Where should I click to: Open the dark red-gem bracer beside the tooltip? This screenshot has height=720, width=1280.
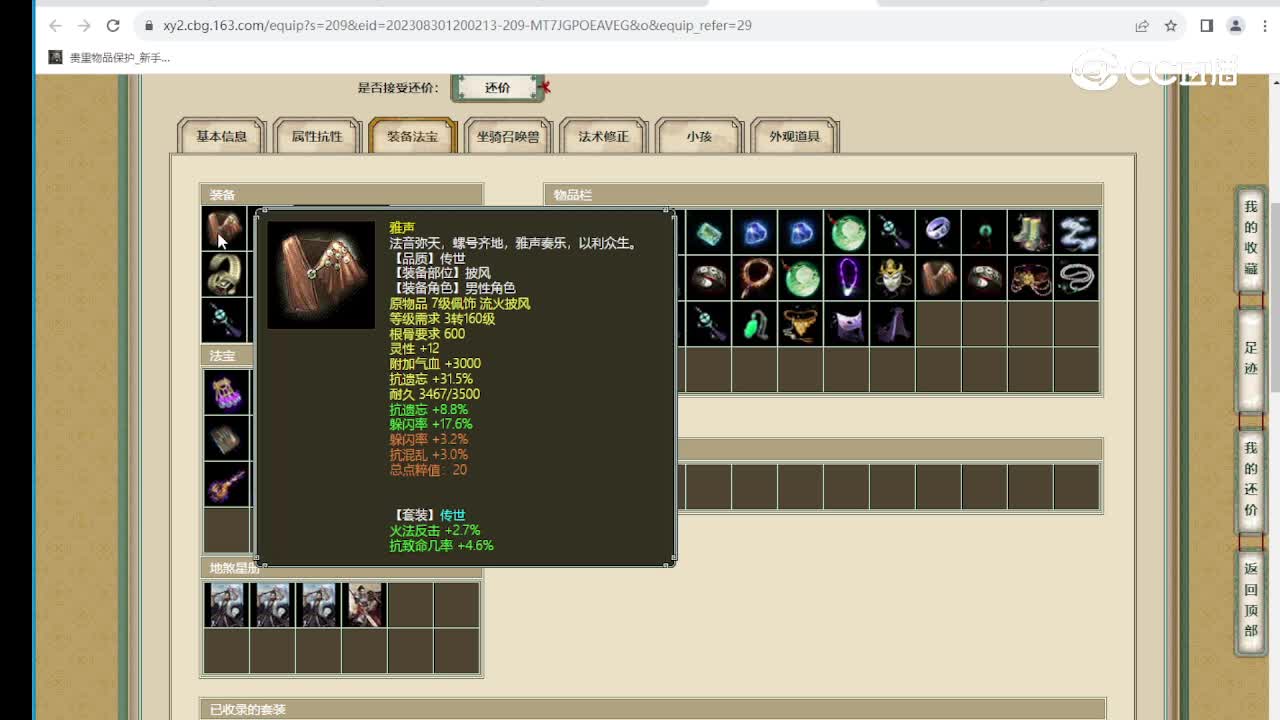pyautogui.click(x=709, y=278)
